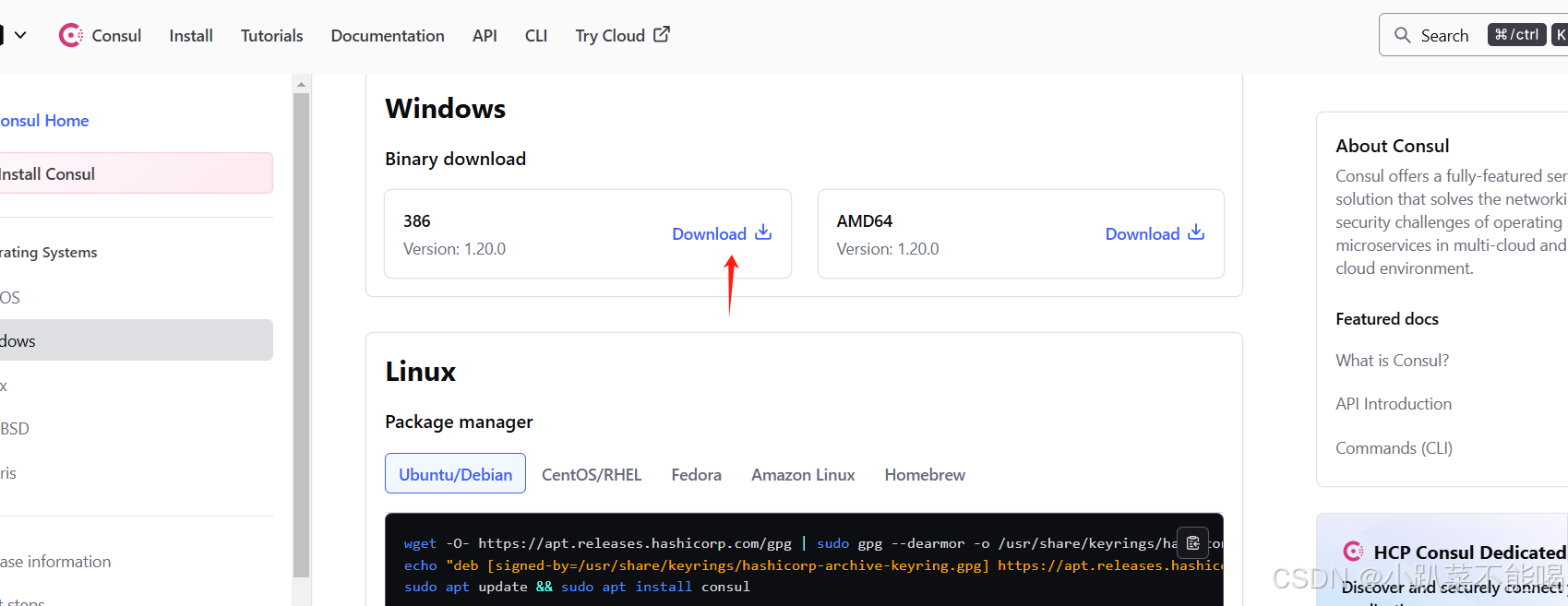Open the Install nav item

(191, 35)
